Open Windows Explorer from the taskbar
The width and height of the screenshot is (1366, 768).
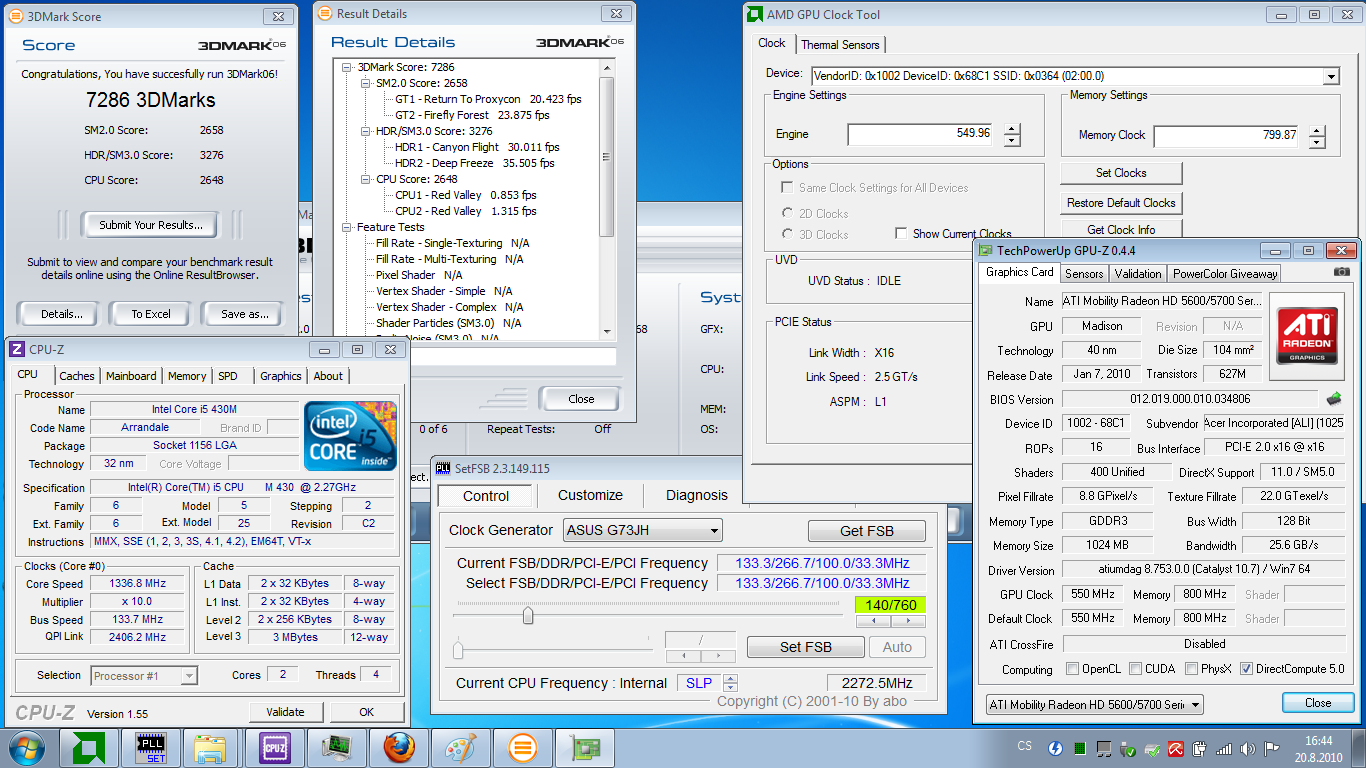click(x=211, y=748)
